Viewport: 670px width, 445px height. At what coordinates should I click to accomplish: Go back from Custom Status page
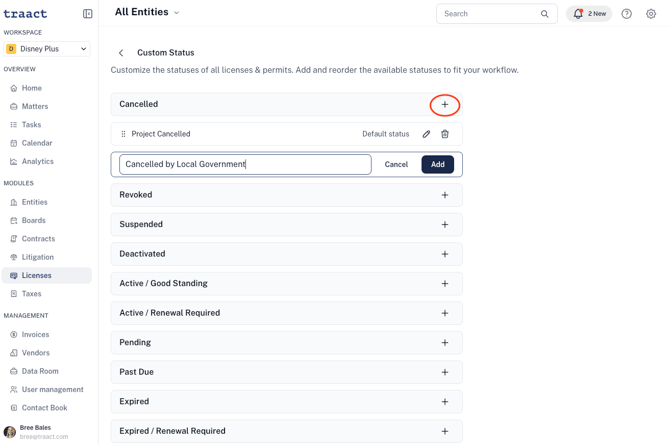click(x=121, y=53)
